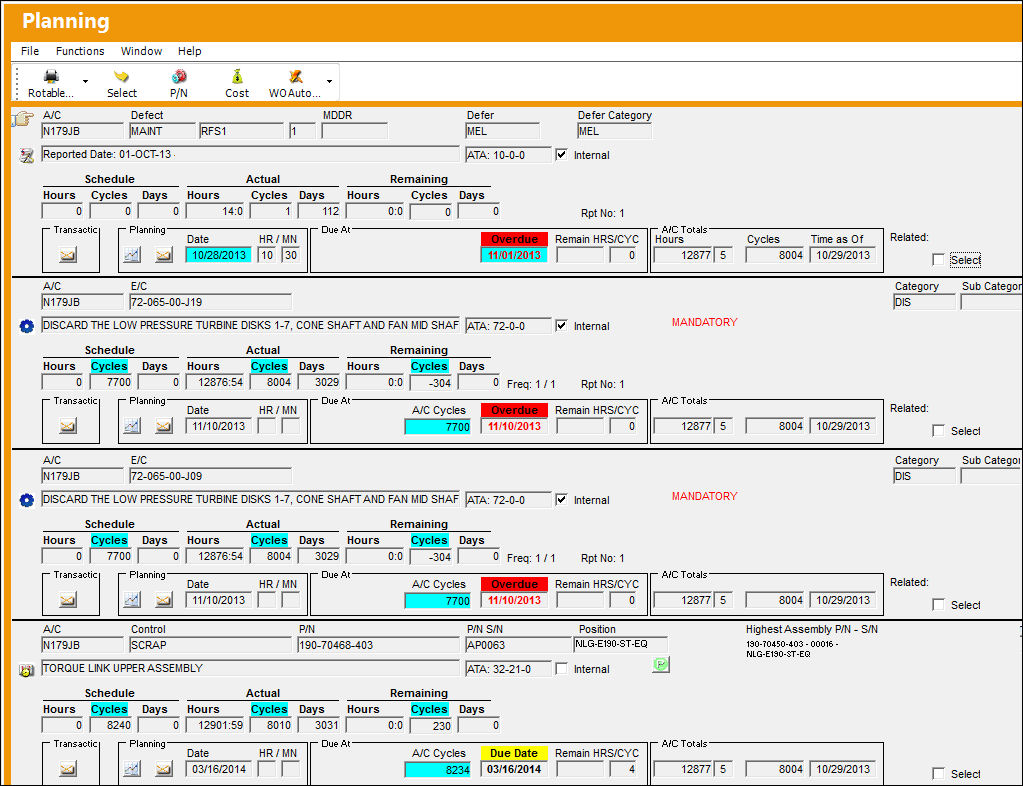Open the Window menu
The image size is (1023, 786).
click(x=142, y=51)
